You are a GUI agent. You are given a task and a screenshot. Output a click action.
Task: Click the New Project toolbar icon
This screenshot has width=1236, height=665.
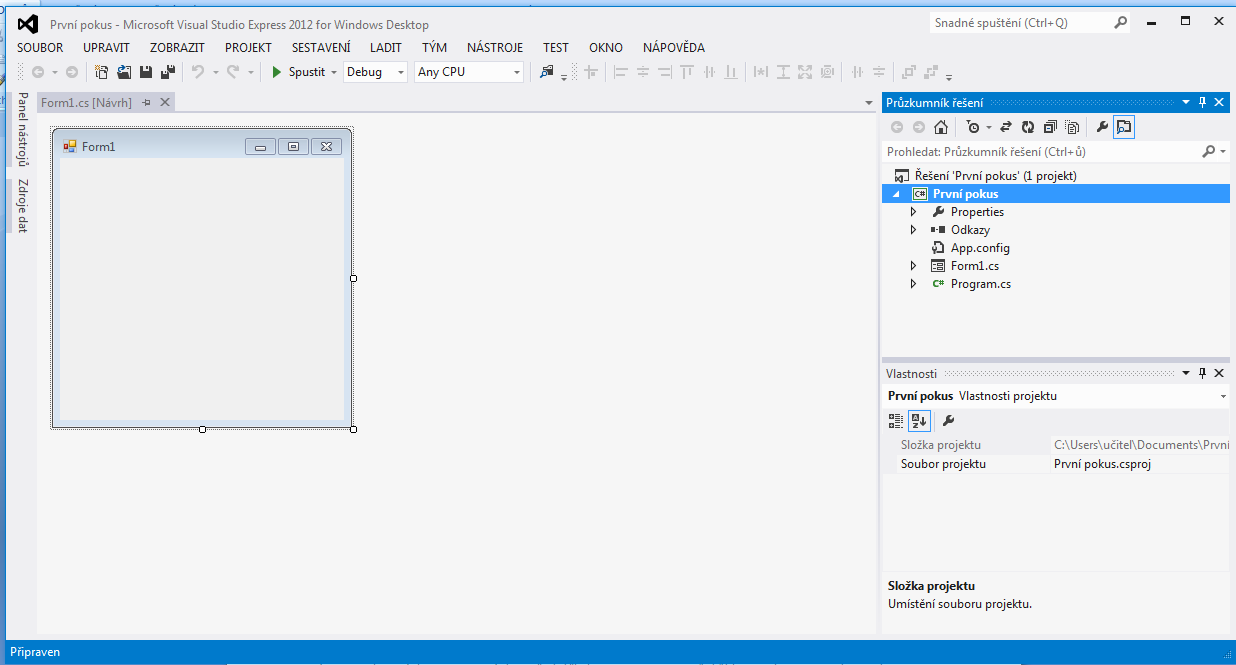click(x=102, y=72)
